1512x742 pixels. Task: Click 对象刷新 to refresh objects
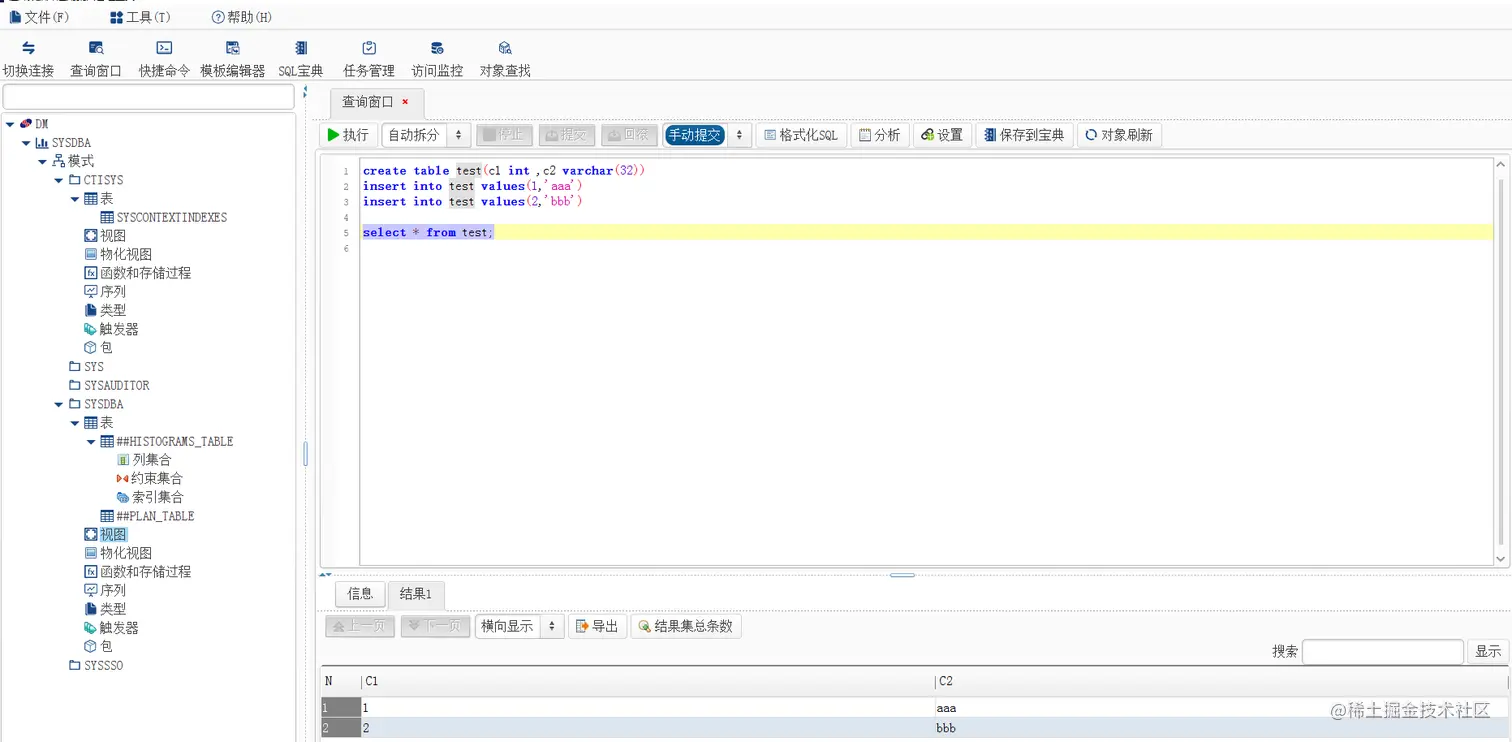pyautogui.click(x=1119, y=135)
